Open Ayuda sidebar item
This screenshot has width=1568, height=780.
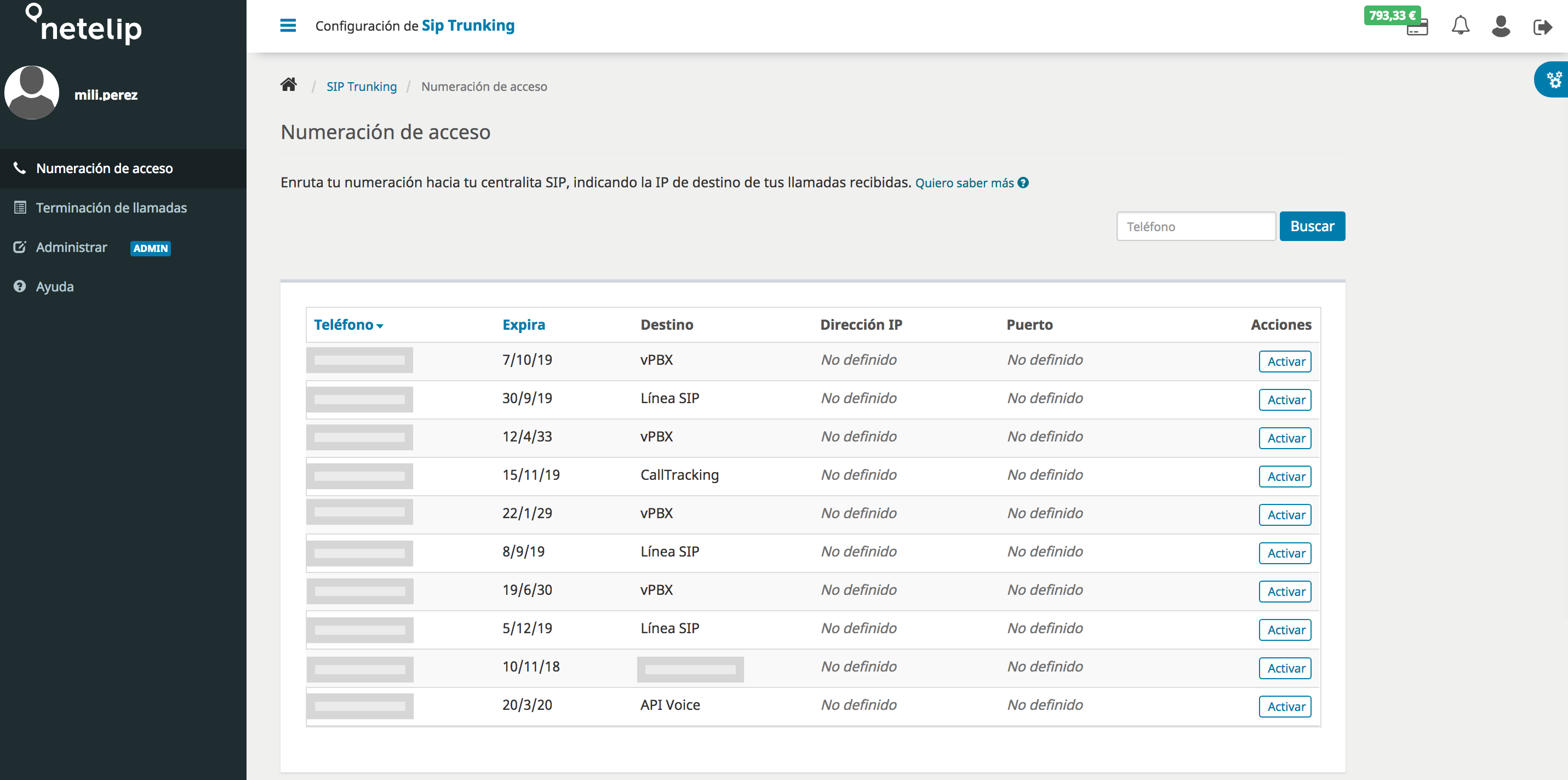[123, 286]
